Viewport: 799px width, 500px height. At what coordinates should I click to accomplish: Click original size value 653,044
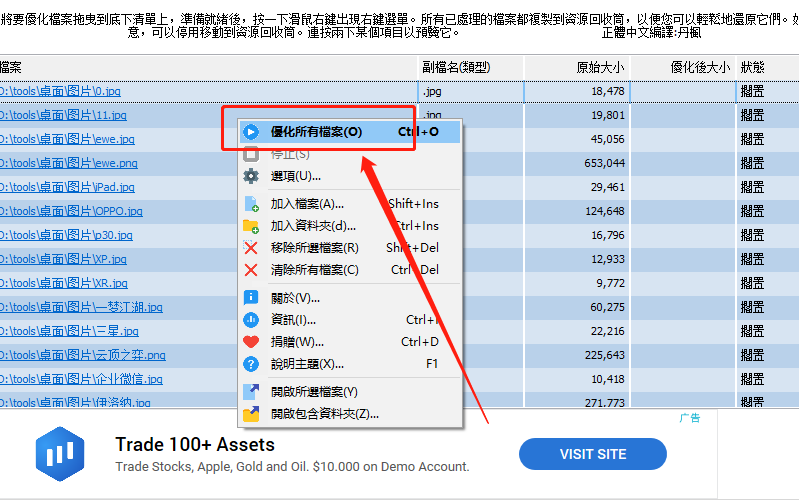coord(604,163)
